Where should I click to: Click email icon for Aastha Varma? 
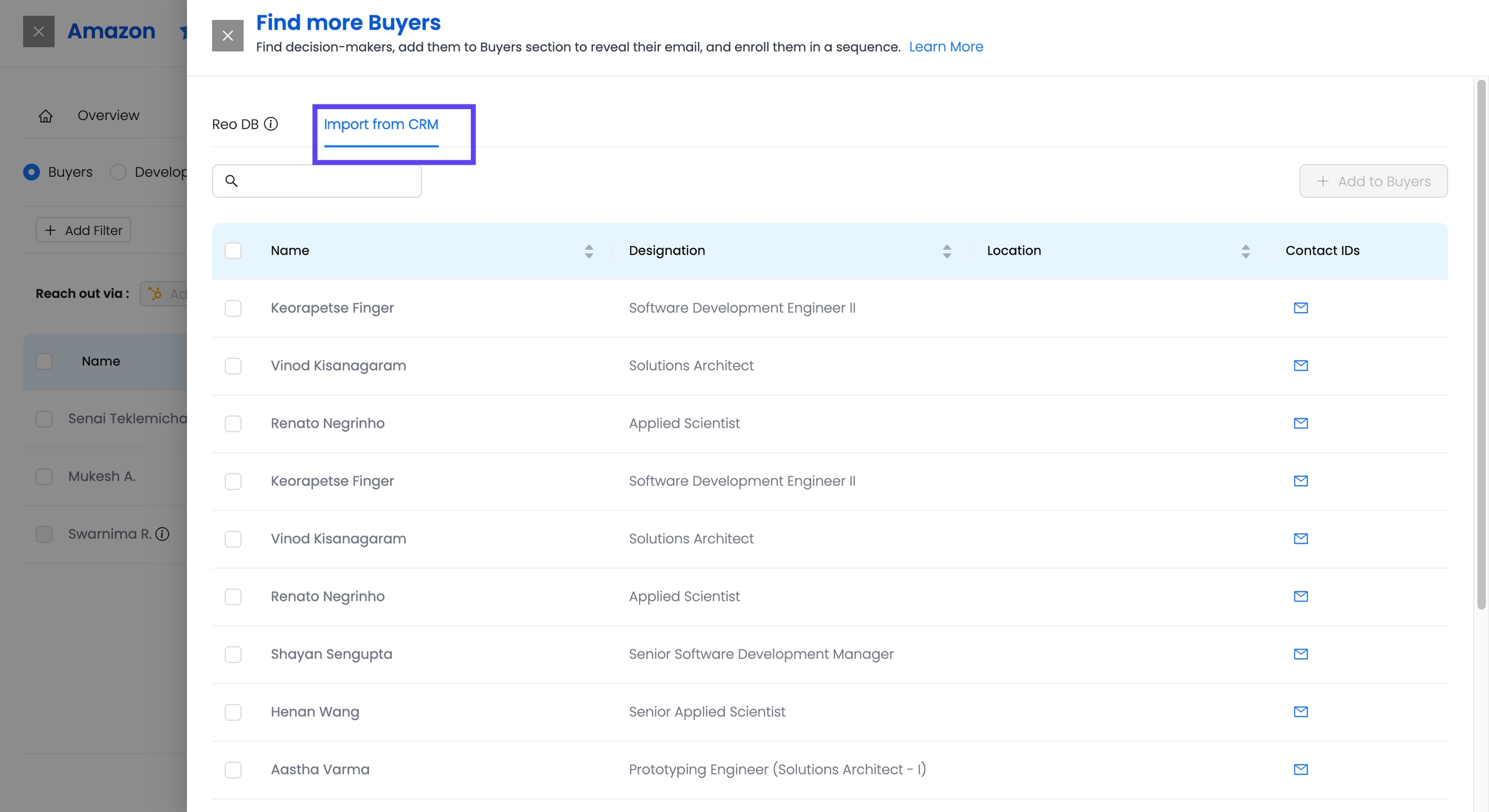point(1300,769)
